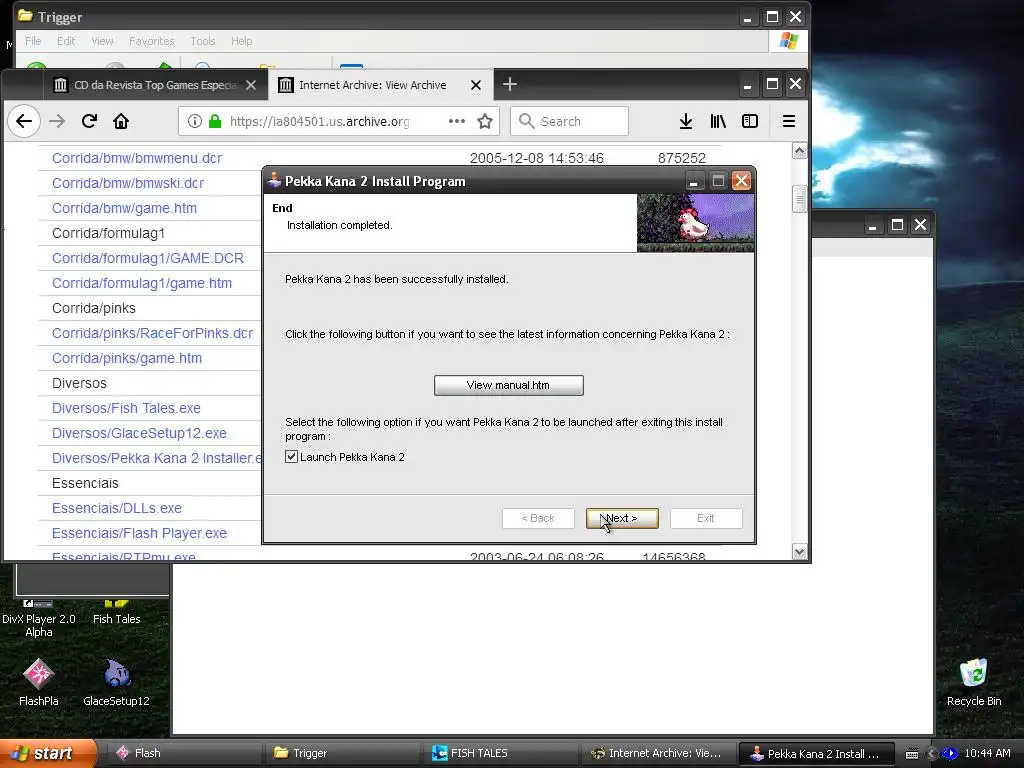This screenshot has width=1024, height=768.
Task: Click the Firefox Search box
Action: (x=569, y=121)
